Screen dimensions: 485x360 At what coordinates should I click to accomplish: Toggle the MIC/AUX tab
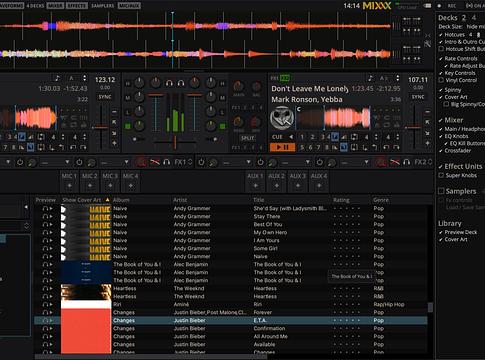click(x=129, y=6)
